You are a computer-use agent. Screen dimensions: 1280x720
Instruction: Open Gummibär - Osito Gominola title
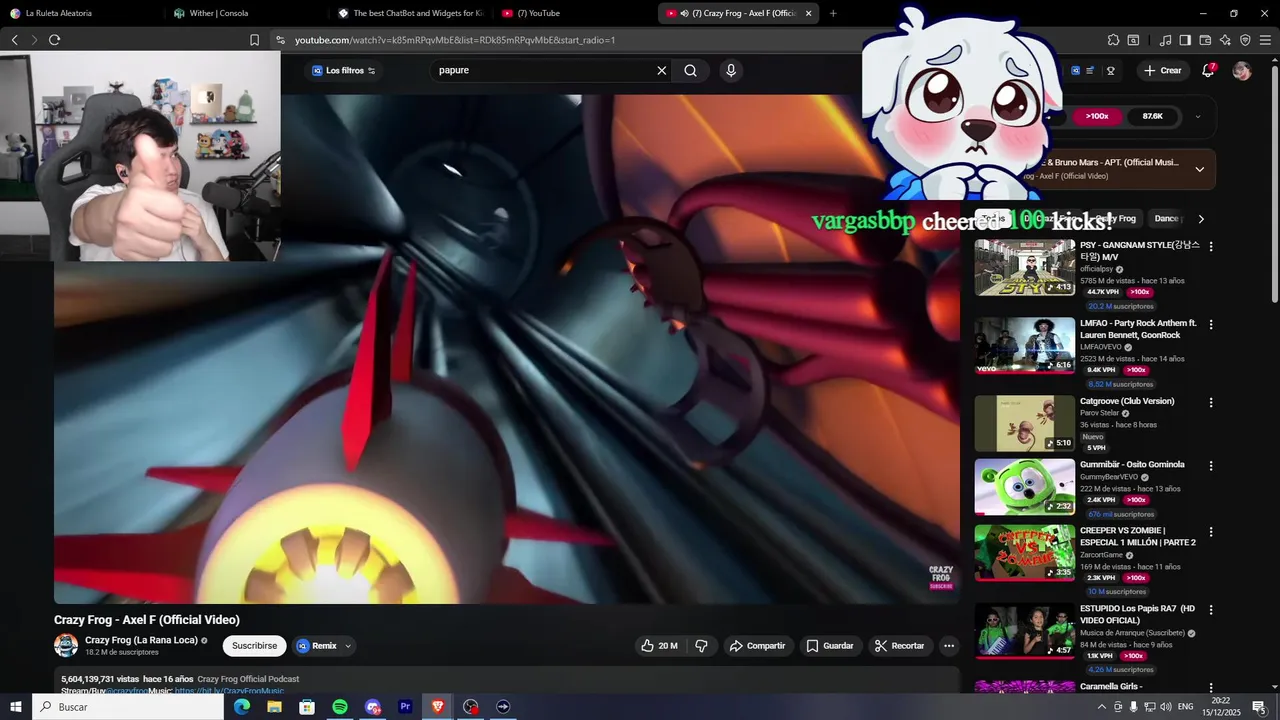(1132, 464)
